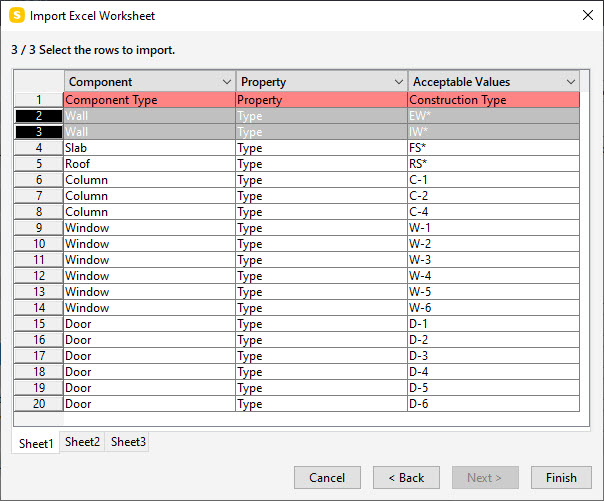The image size is (604, 501).
Task: Select row header 19
Action: (39, 388)
